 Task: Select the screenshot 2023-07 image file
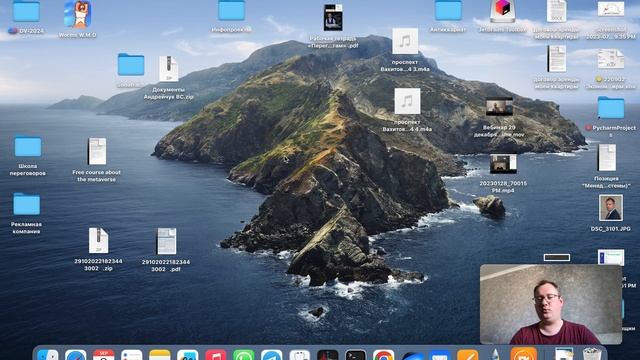611,9
